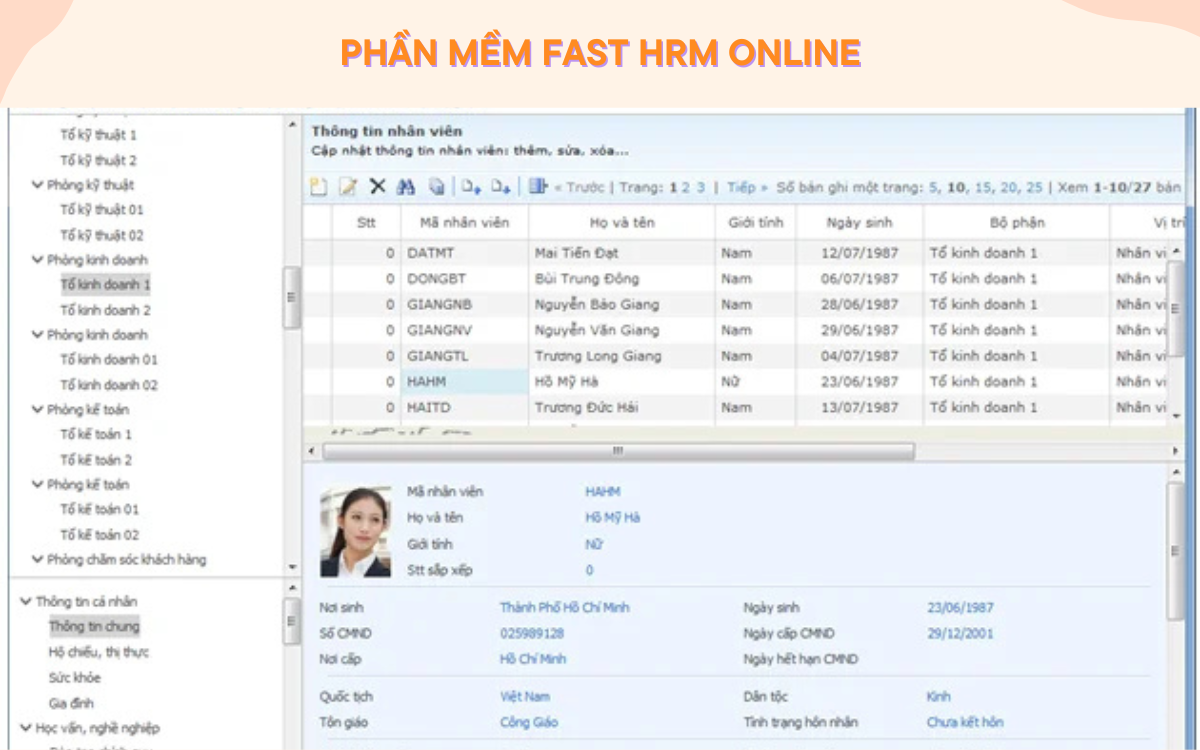Select Tổ kế toán 1 in tree
The height and width of the screenshot is (750, 1200).
[96, 434]
